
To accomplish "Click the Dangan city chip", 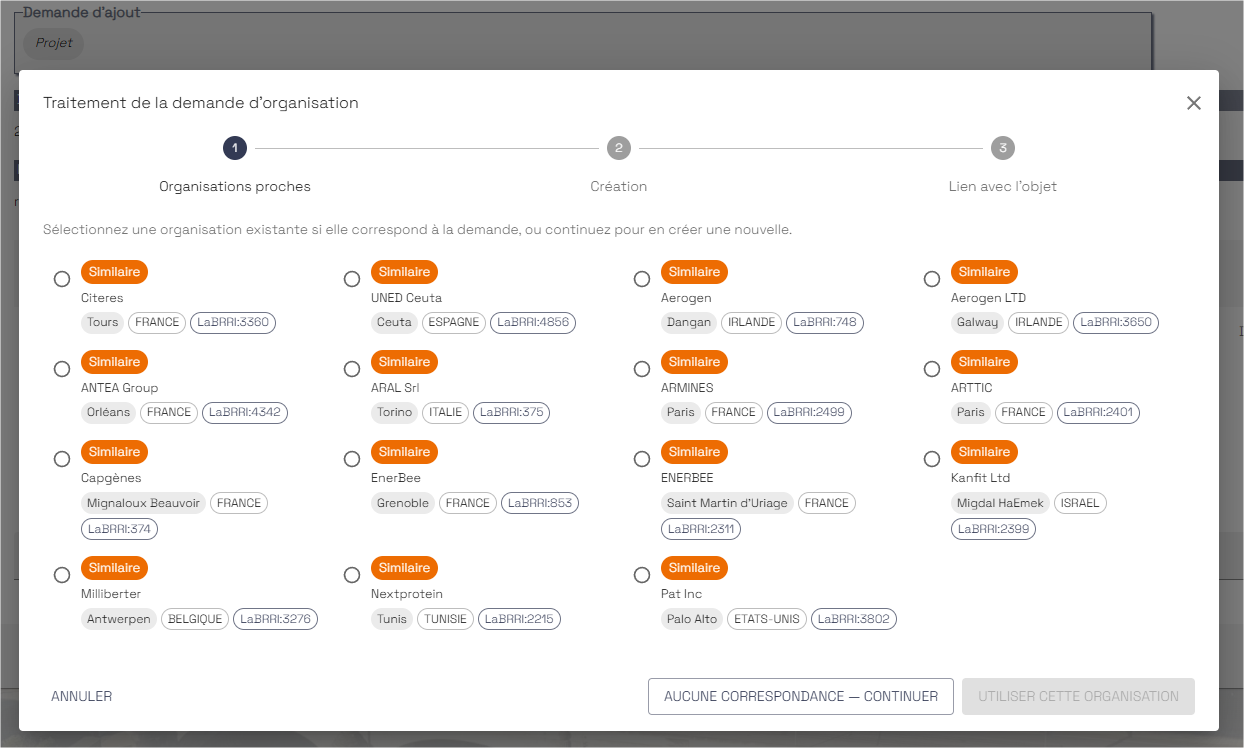I will (689, 322).
